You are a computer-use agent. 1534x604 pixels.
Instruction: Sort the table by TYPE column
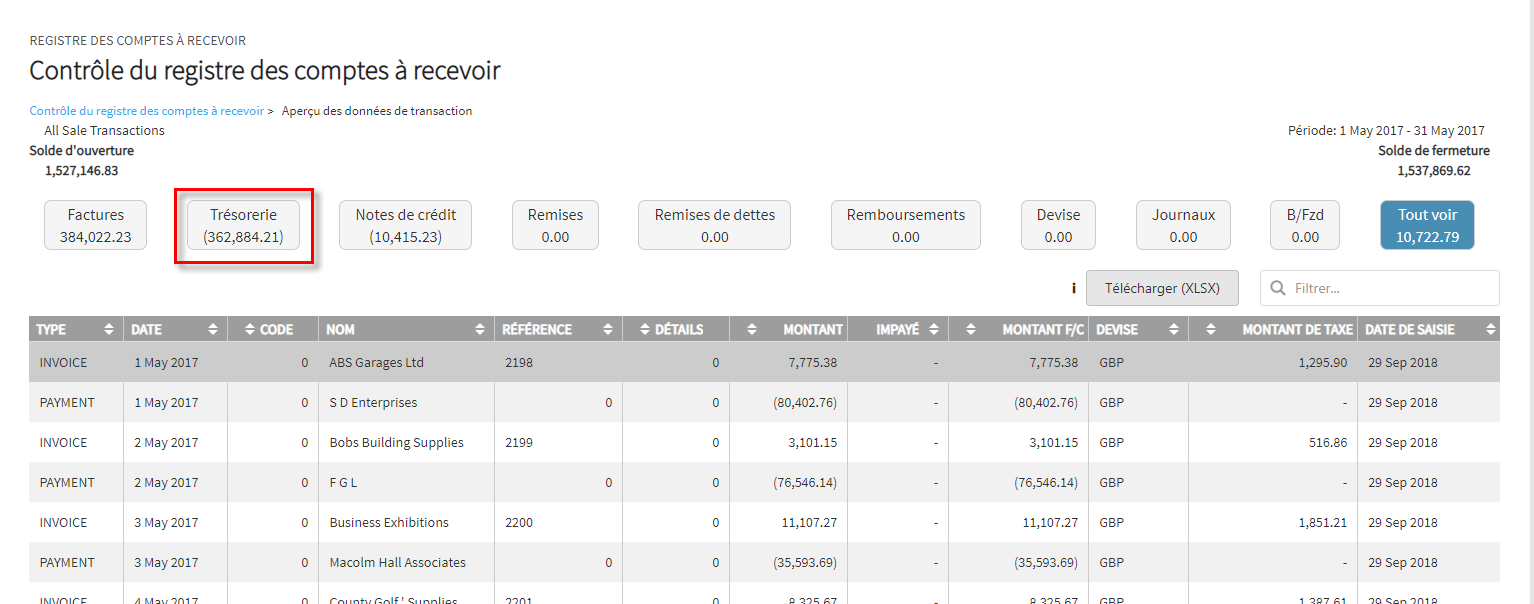[108, 330]
